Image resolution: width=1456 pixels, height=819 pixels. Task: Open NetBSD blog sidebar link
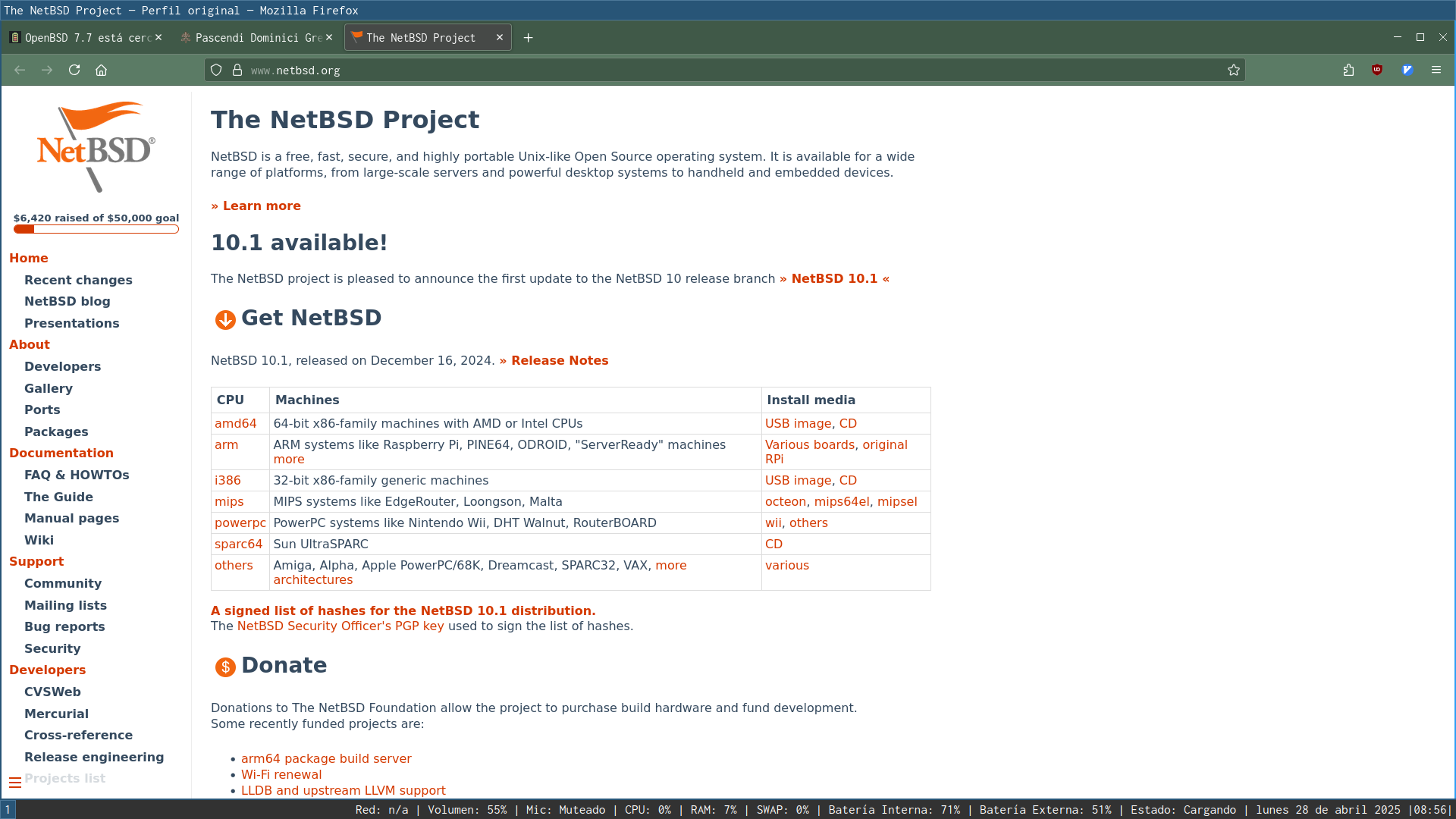[x=67, y=301]
